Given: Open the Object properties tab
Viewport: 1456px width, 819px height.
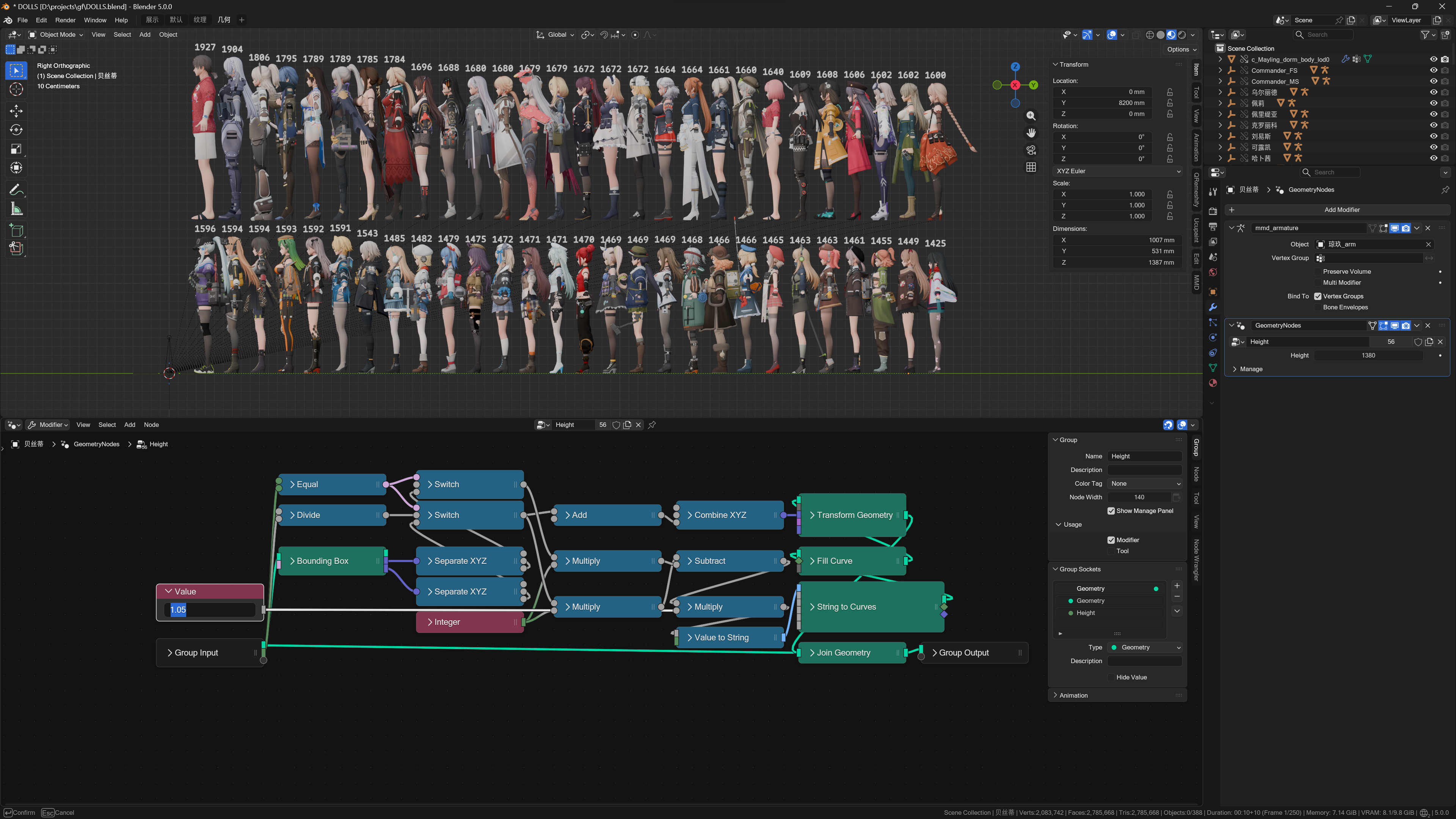Looking at the screenshot, I should pyautogui.click(x=1213, y=292).
